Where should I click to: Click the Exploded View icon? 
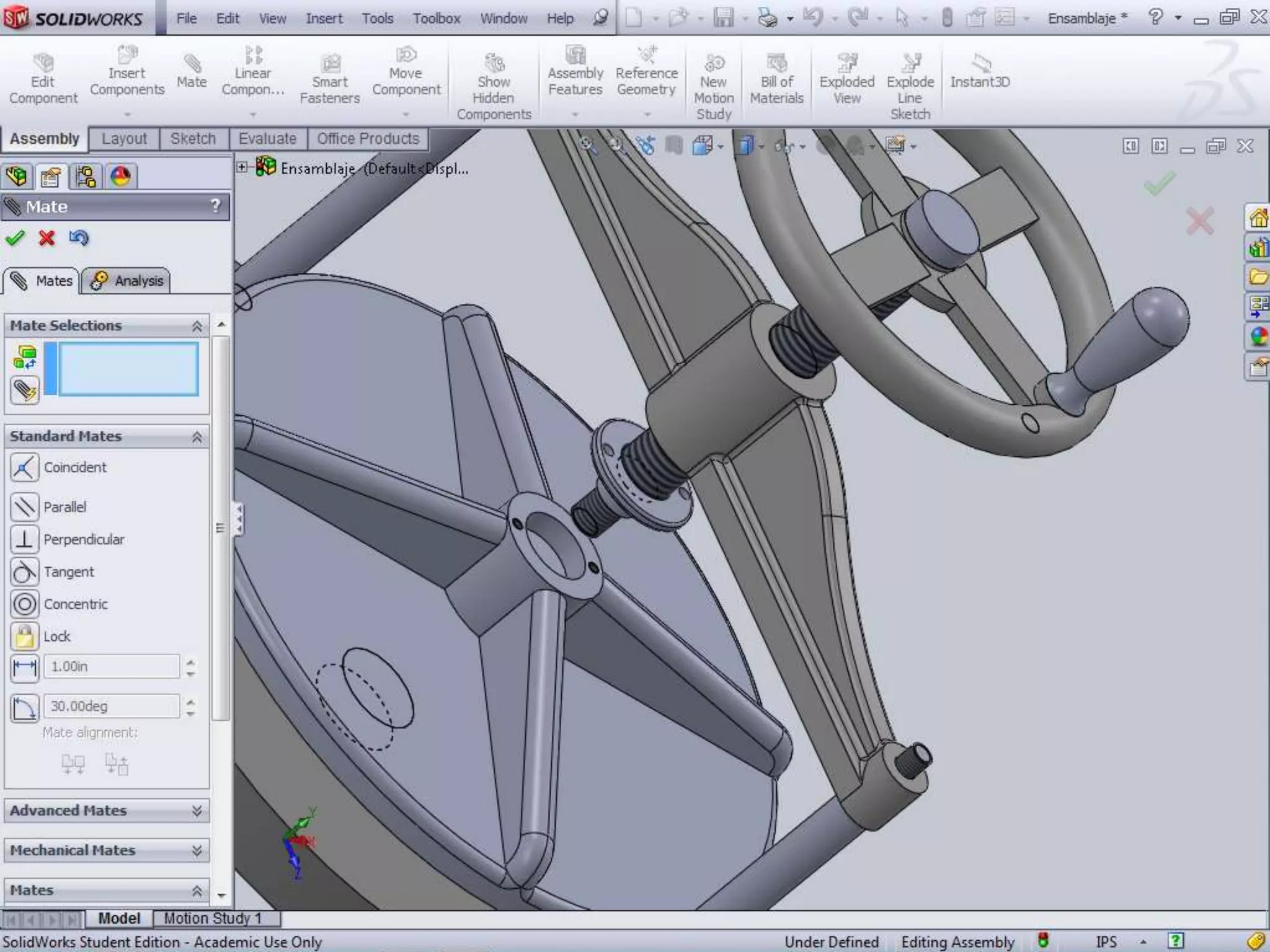[x=846, y=63]
